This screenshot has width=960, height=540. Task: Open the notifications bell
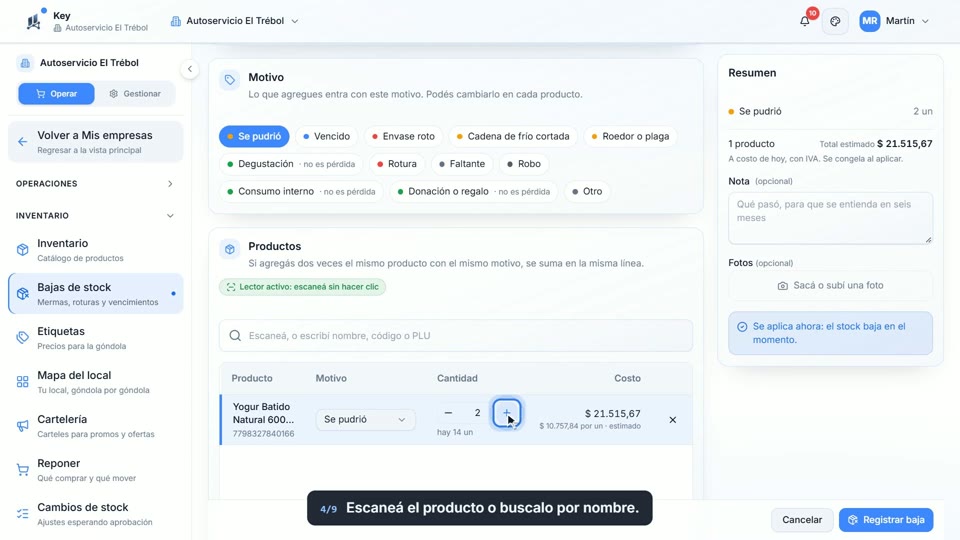804,21
